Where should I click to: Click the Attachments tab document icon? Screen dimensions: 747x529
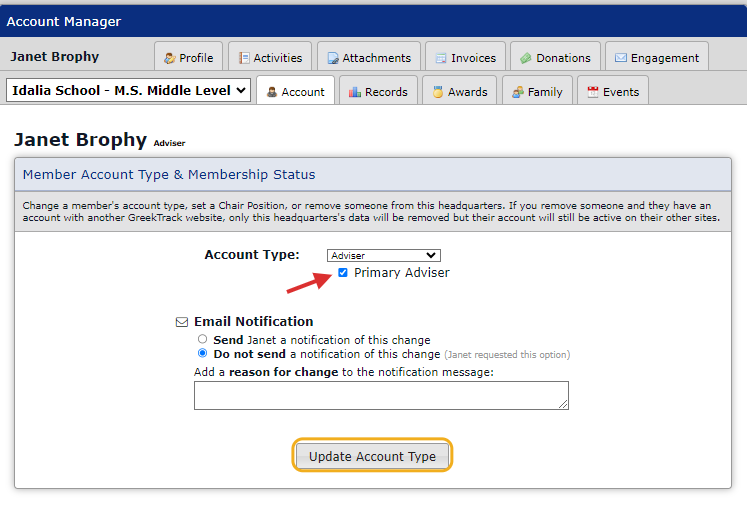tap(333, 58)
